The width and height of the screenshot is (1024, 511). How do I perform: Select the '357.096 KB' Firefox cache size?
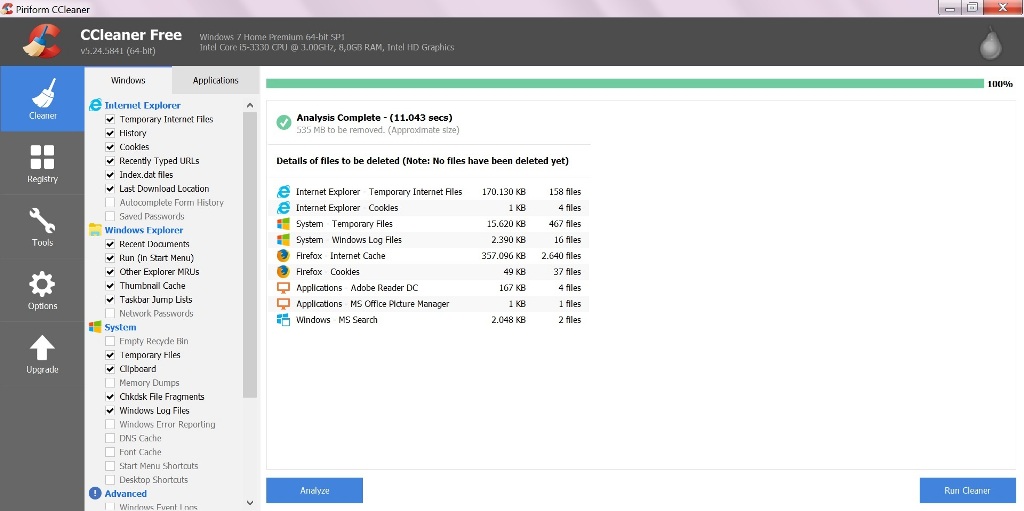coord(503,256)
